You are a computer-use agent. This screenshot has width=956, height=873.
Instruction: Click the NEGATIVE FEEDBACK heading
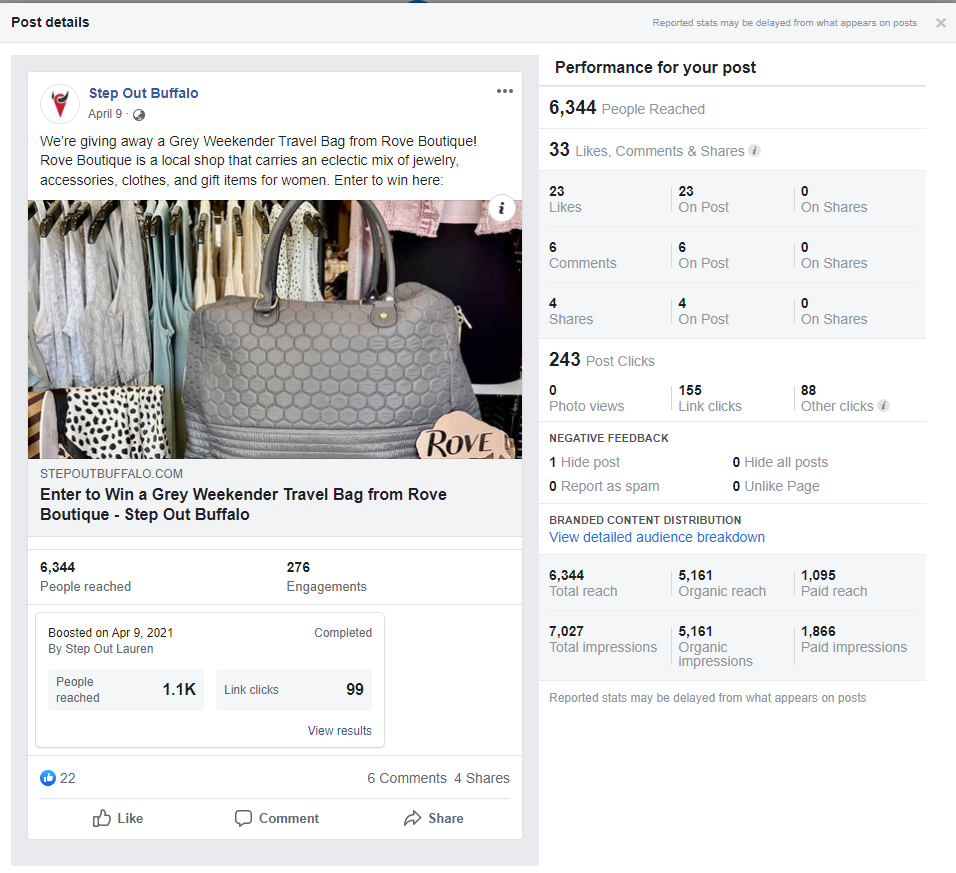(608, 438)
